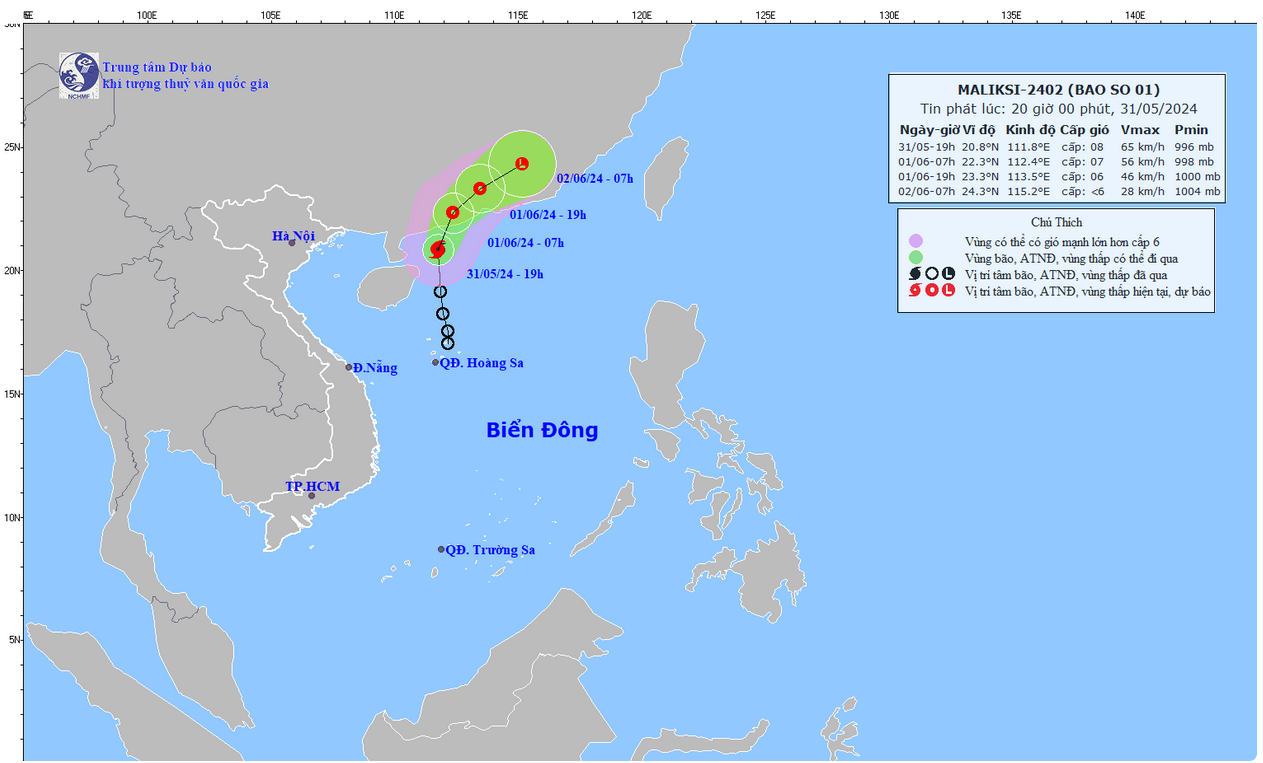This screenshot has width=1263, height=763.
Task: Click the 31/05/24 - 19h time label on the map
Action: point(505,274)
